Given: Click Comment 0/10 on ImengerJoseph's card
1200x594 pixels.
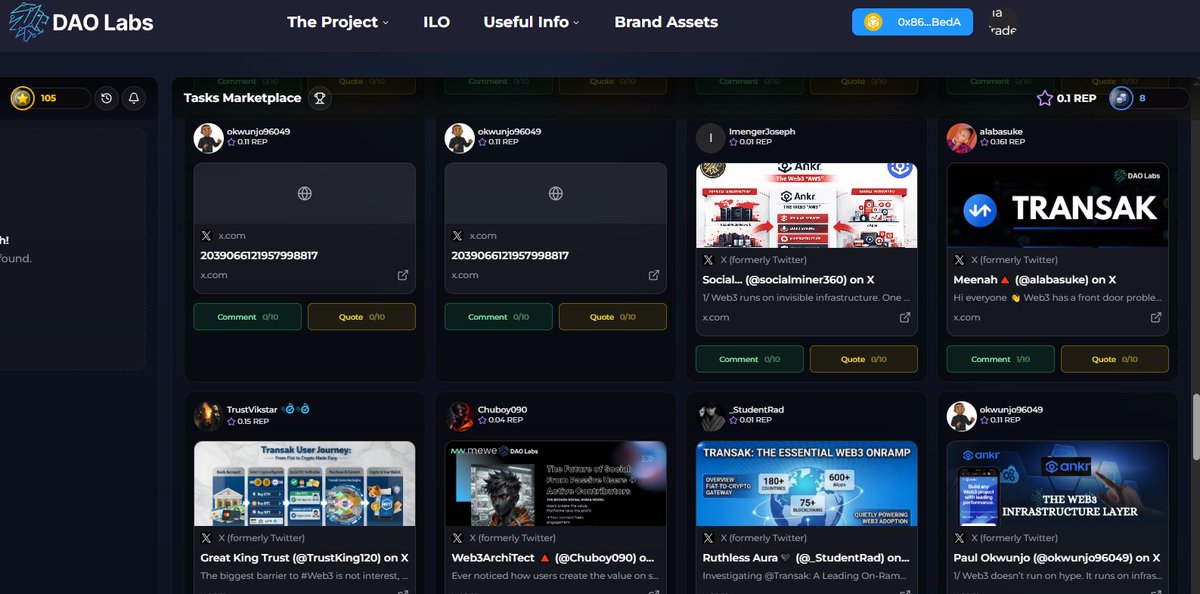Looking at the screenshot, I should point(750,359).
